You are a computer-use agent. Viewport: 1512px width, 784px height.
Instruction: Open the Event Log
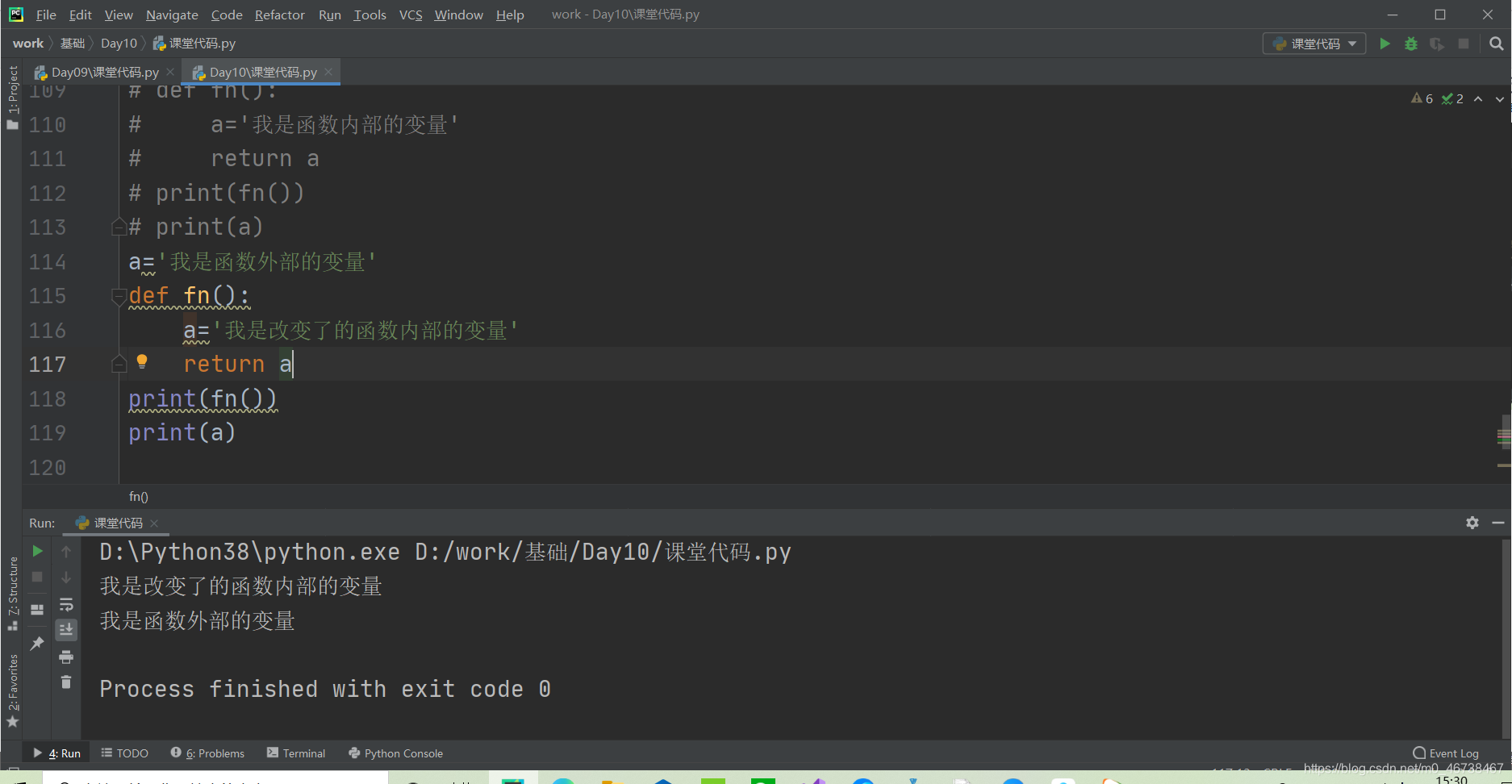tap(1446, 753)
